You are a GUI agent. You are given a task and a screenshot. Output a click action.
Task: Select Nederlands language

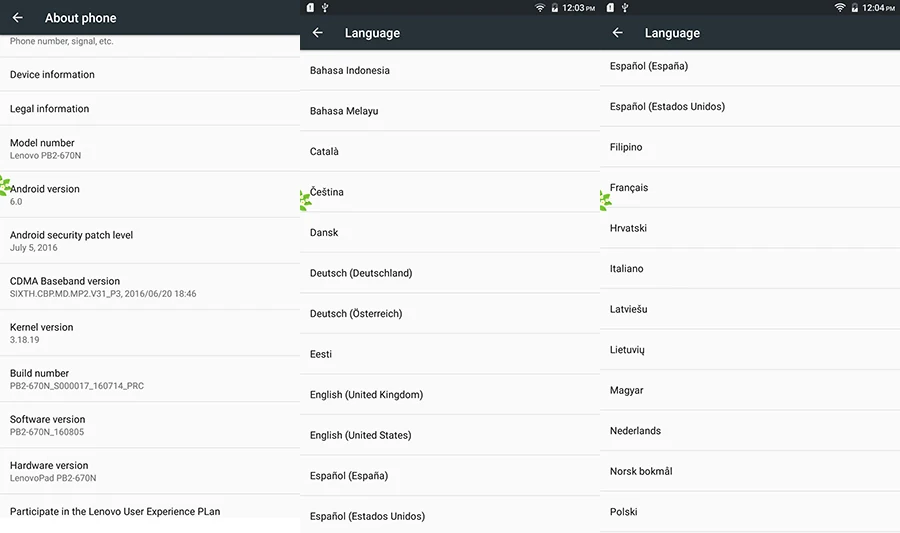point(750,430)
